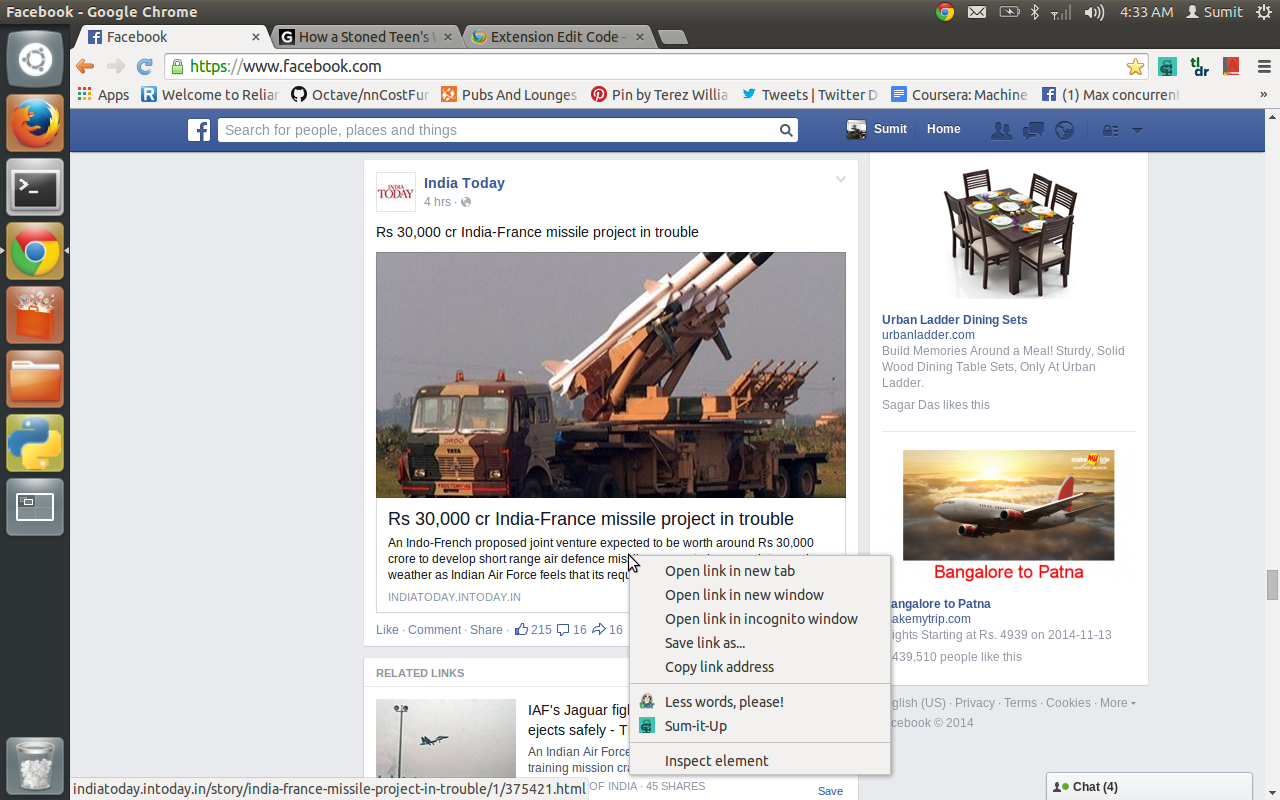Viewport: 1280px width, 800px height.
Task: Click Like under the India Today post
Action: point(387,630)
